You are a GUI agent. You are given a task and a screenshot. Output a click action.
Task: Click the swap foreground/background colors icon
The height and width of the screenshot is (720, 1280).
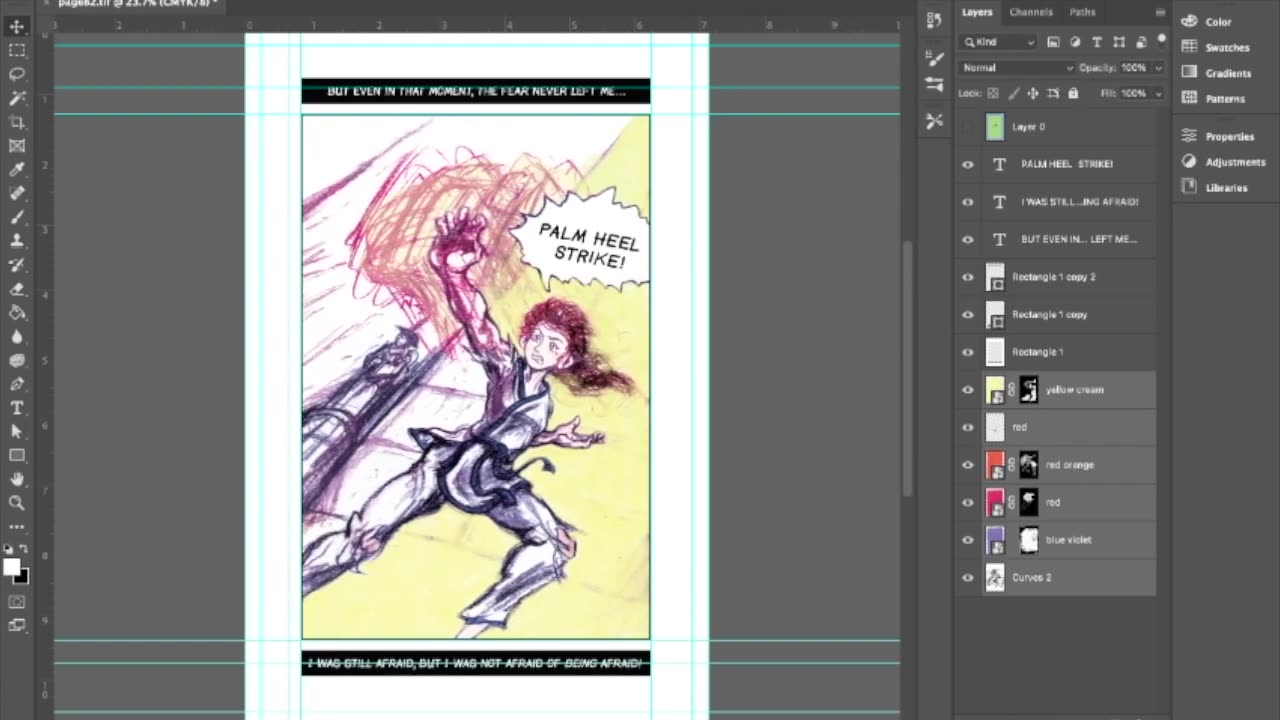pyautogui.click(x=24, y=550)
